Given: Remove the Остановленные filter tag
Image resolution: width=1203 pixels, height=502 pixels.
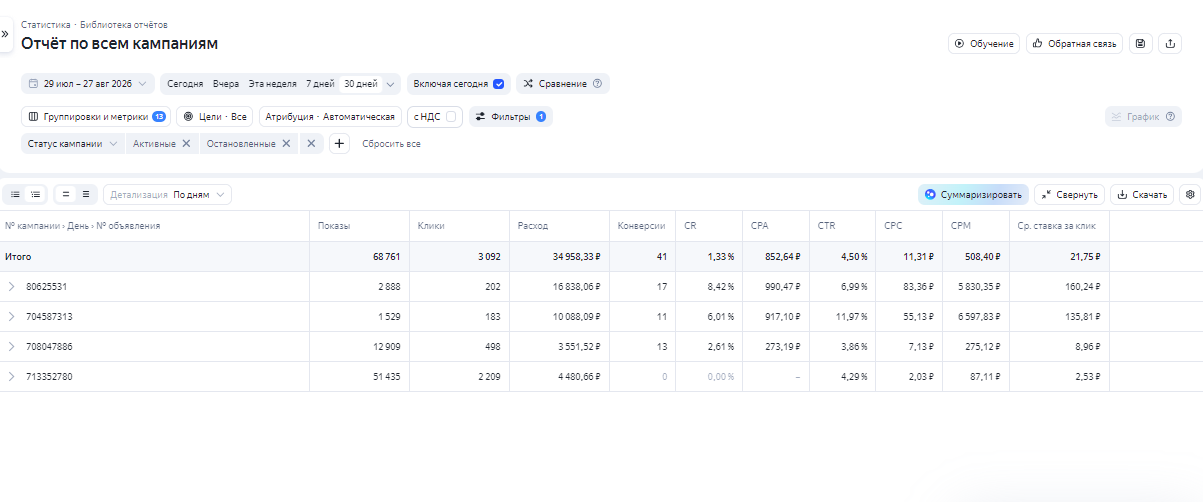Looking at the screenshot, I should pyautogui.click(x=286, y=144).
